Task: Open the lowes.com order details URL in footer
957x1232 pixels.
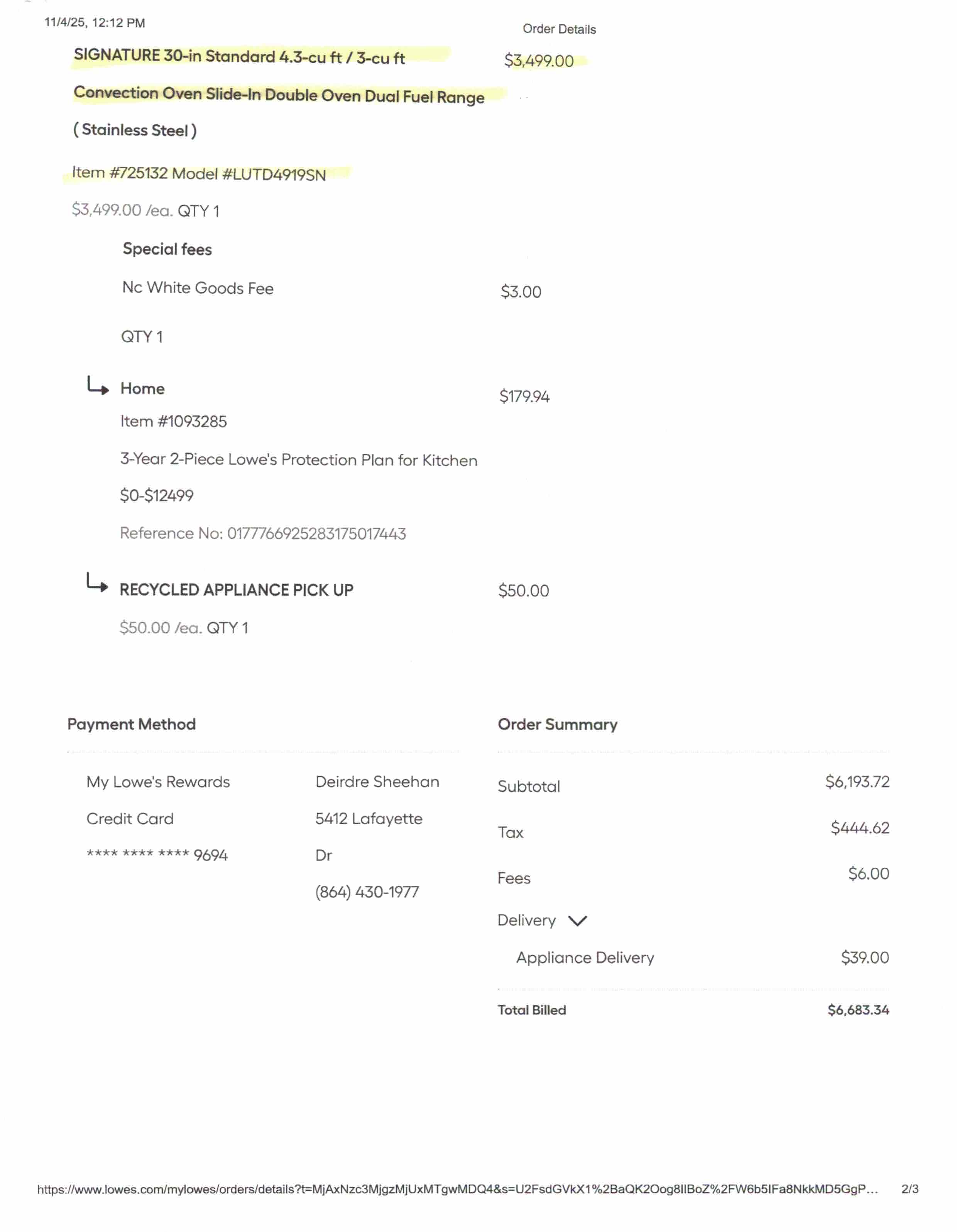Action: pyautogui.click(x=457, y=1190)
